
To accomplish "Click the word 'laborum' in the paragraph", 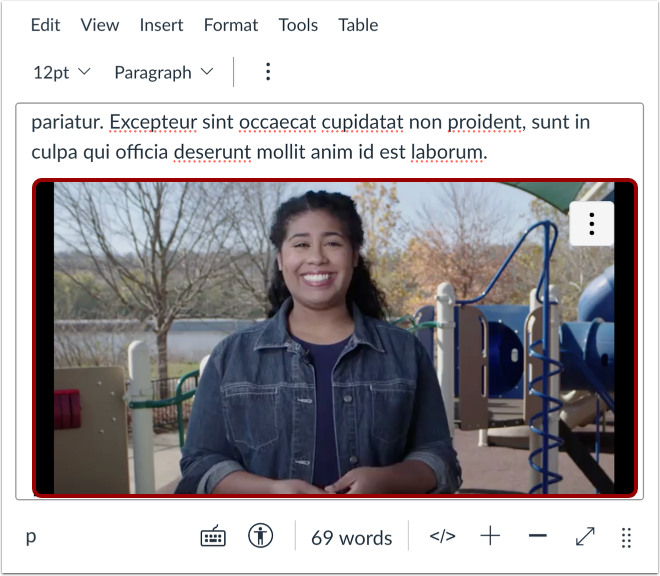I will [x=447, y=152].
